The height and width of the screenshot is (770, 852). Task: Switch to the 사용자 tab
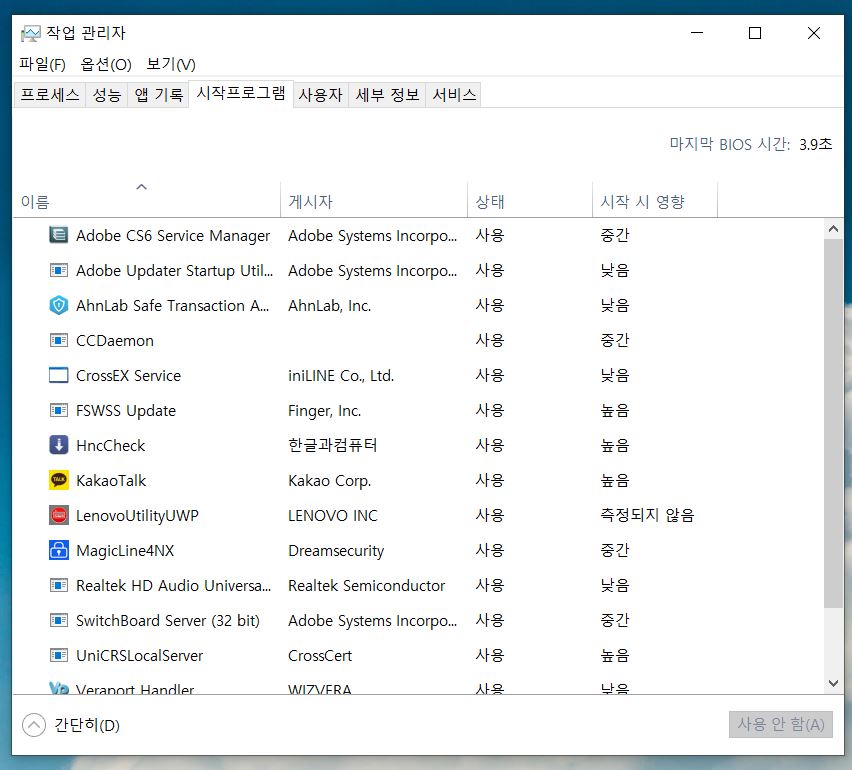tap(321, 95)
